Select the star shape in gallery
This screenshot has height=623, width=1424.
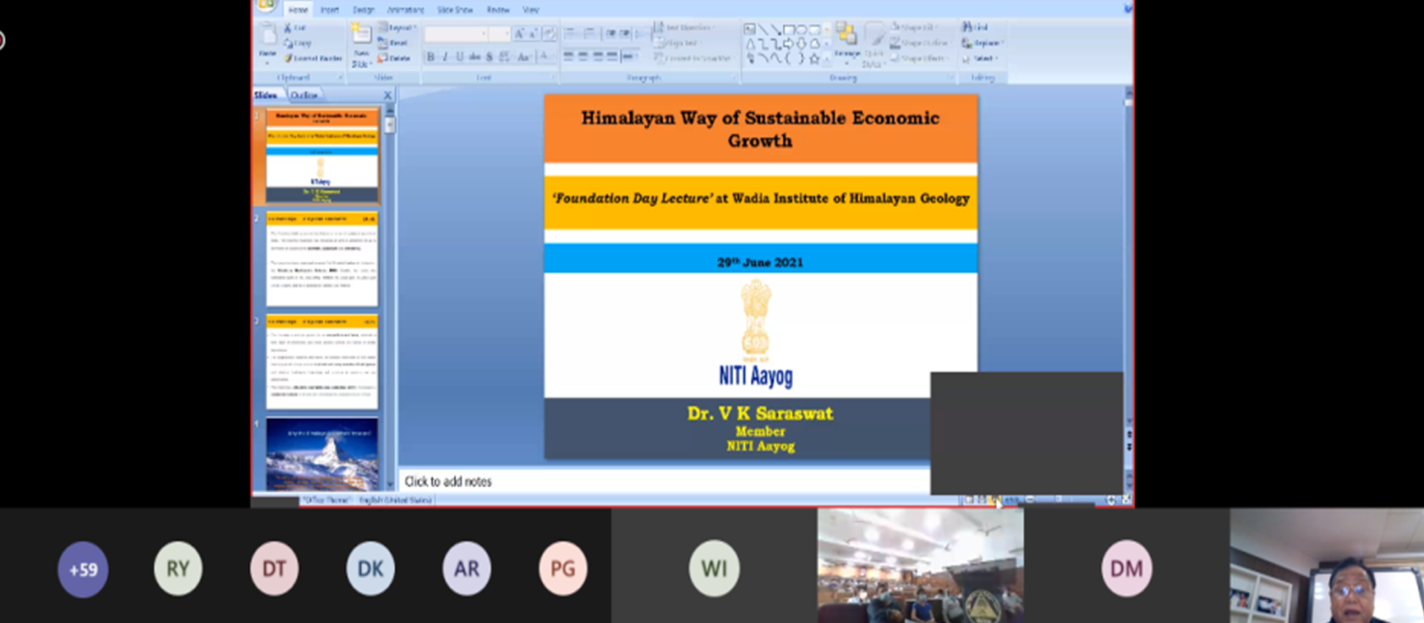pos(815,58)
